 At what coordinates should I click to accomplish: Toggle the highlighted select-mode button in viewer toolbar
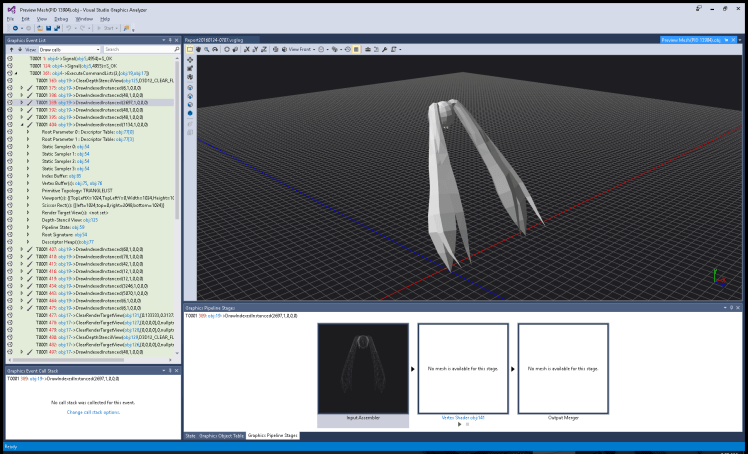(190, 48)
